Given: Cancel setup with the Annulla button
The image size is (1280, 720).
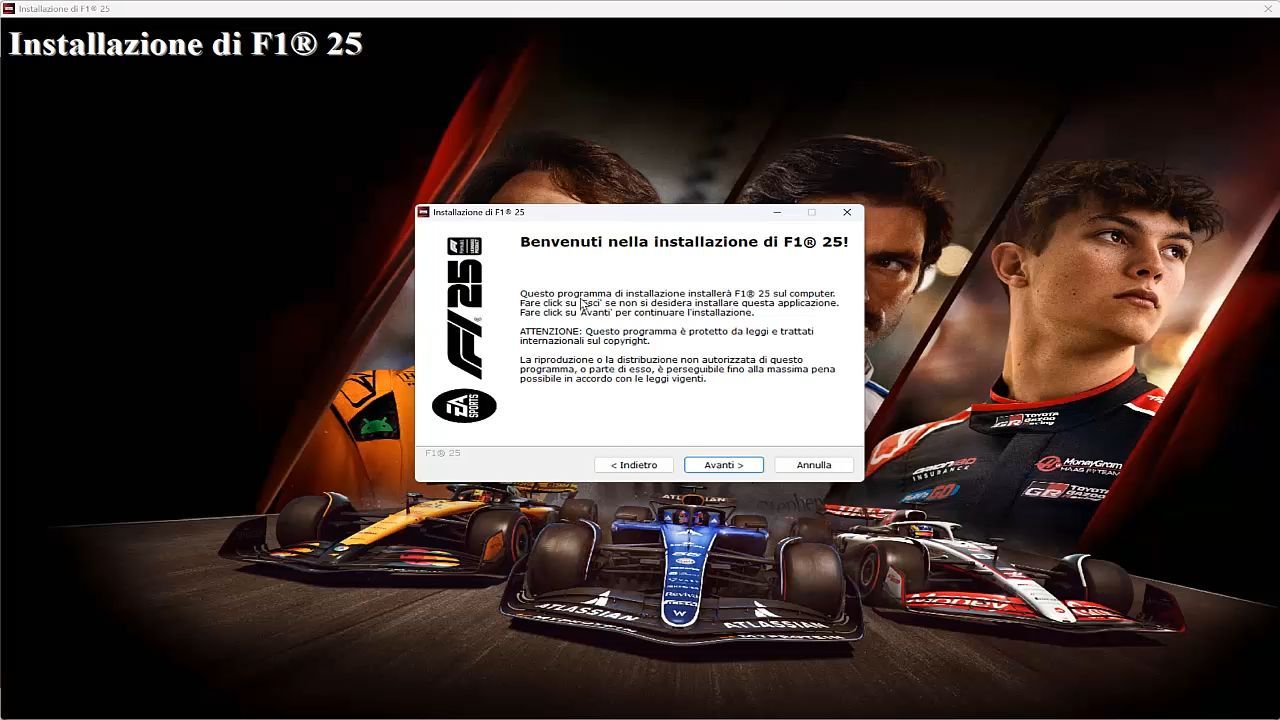Looking at the screenshot, I should (814, 465).
